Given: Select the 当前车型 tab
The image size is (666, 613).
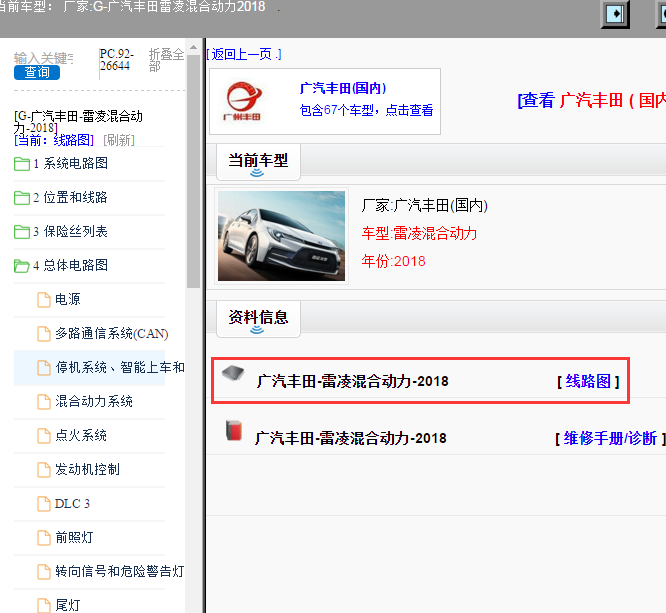Looking at the screenshot, I should [x=258, y=162].
